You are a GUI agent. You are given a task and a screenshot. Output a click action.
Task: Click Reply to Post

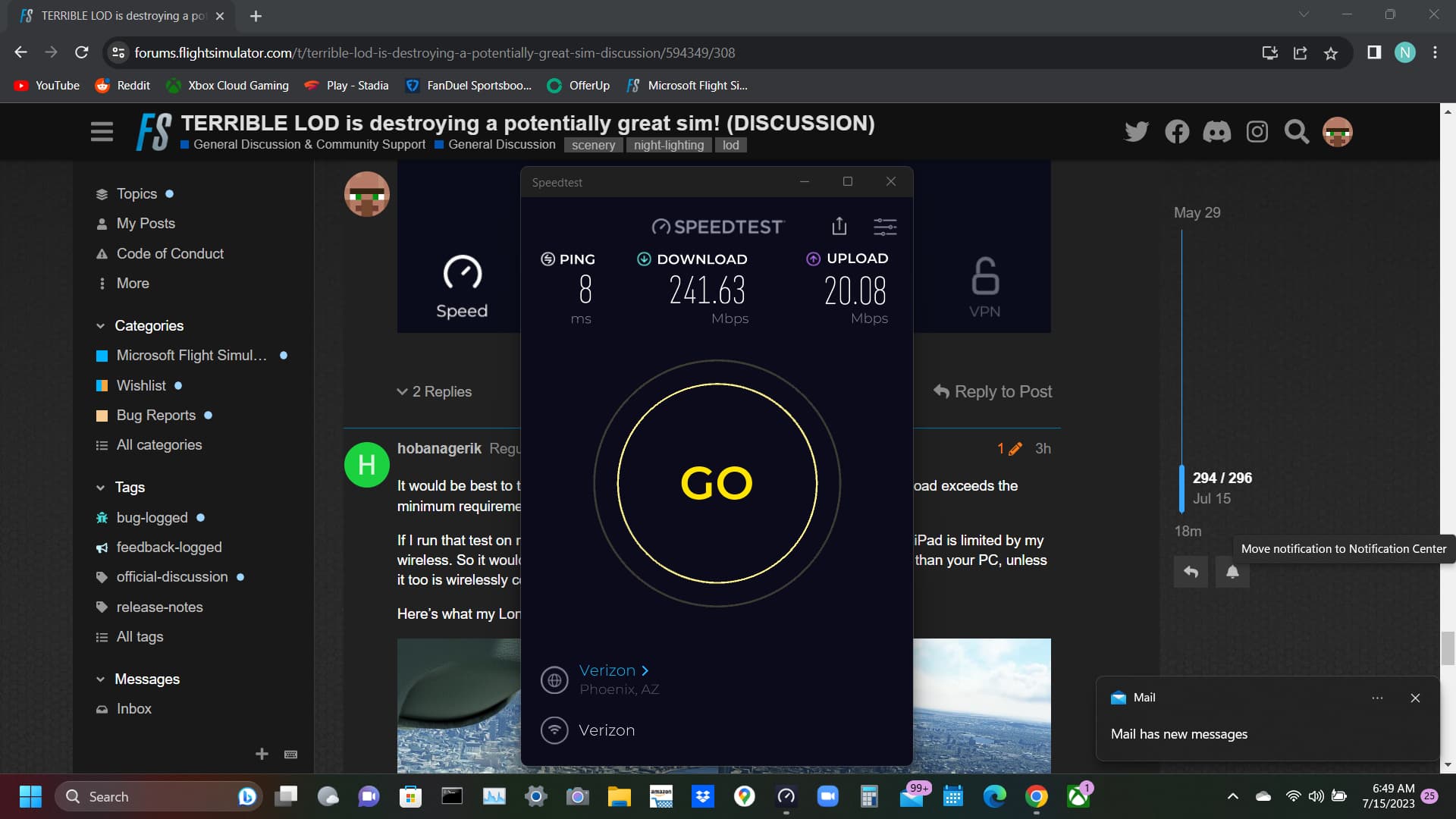[x=993, y=391]
